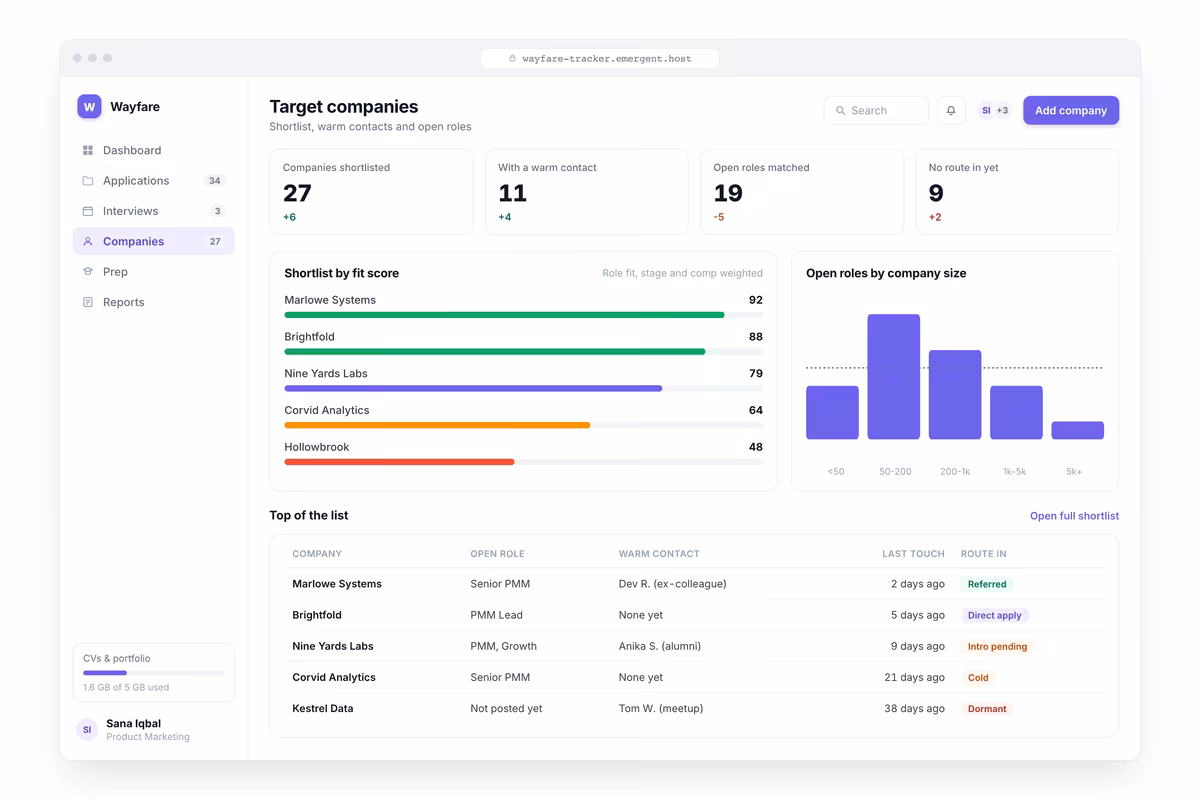The image size is (1200, 800).
Task: Click the Applications count badge 34
Action: (215, 181)
